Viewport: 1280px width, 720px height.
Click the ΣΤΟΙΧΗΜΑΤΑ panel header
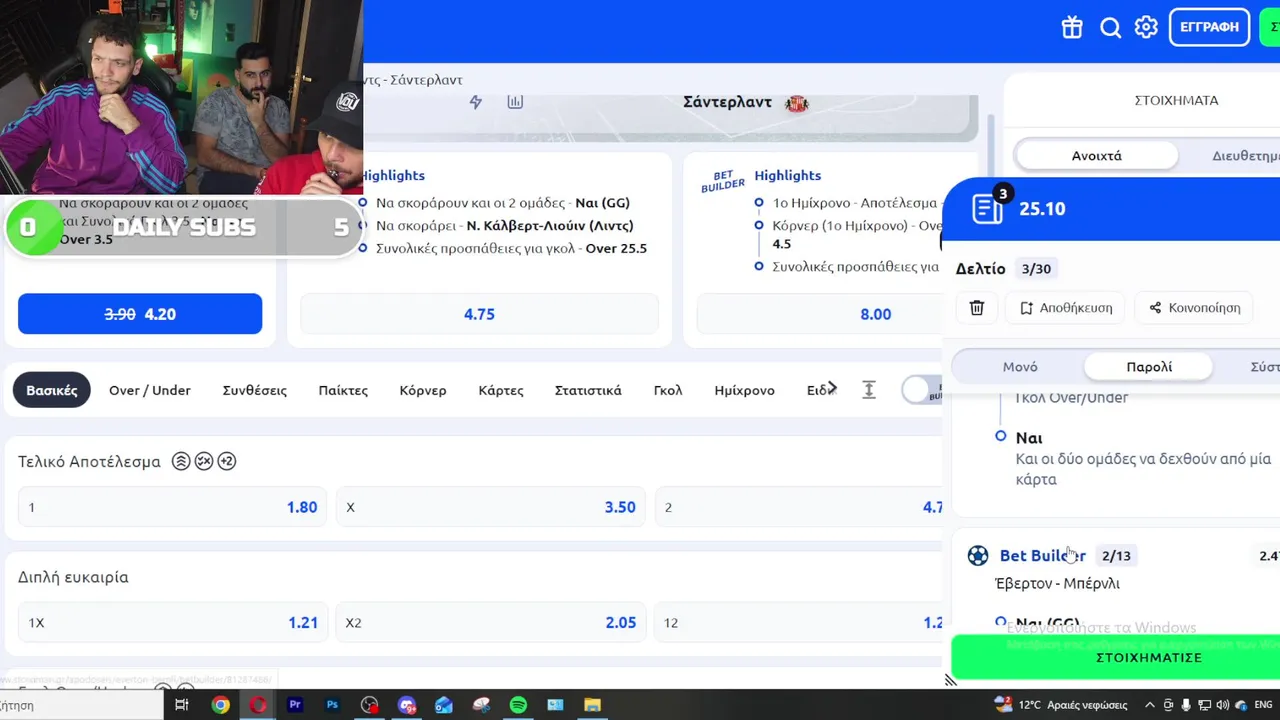(1176, 100)
